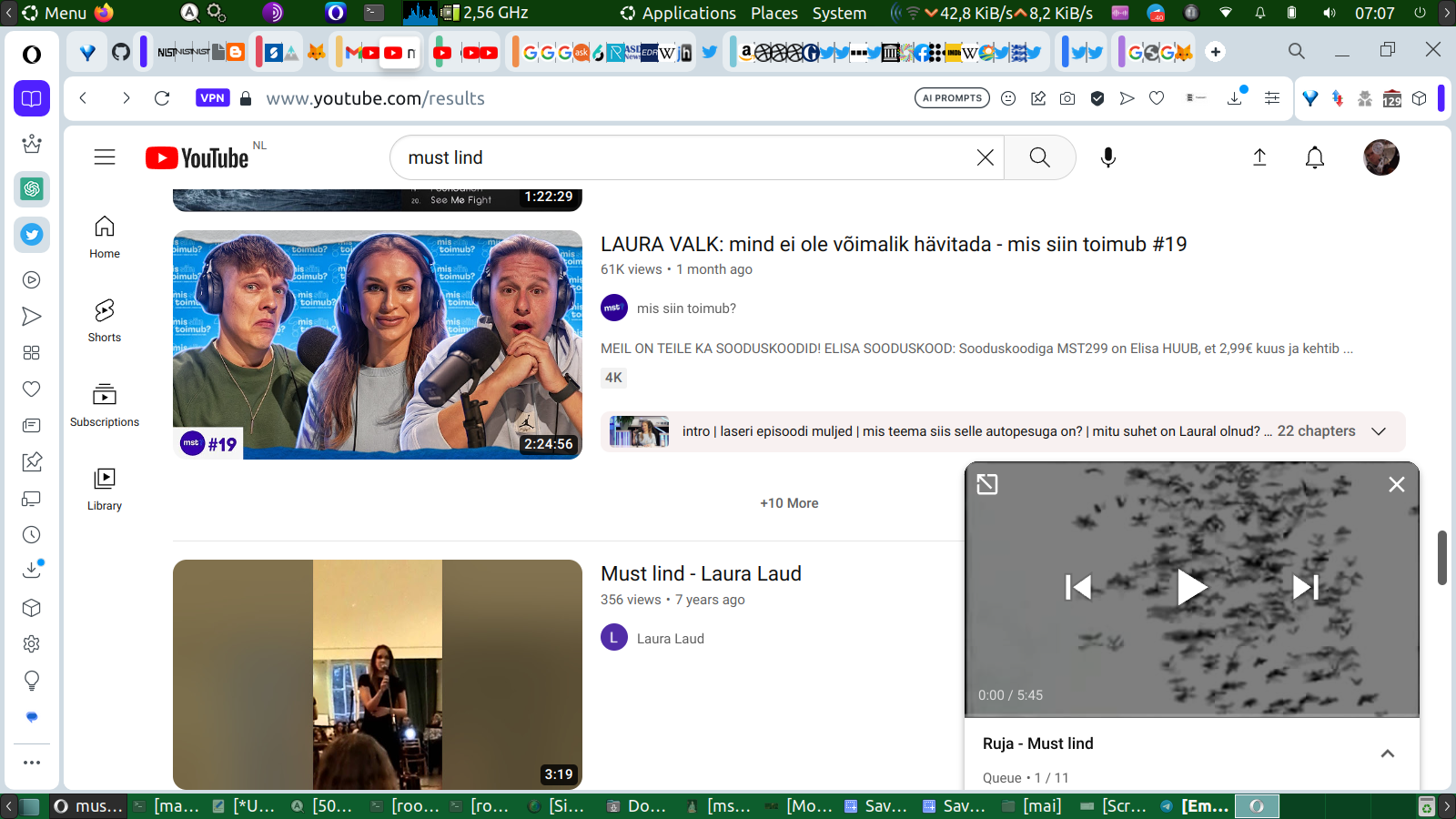1456x819 pixels.
Task: Open Settings gear in Opera sidebar
Action: click(x=32, y=644)
